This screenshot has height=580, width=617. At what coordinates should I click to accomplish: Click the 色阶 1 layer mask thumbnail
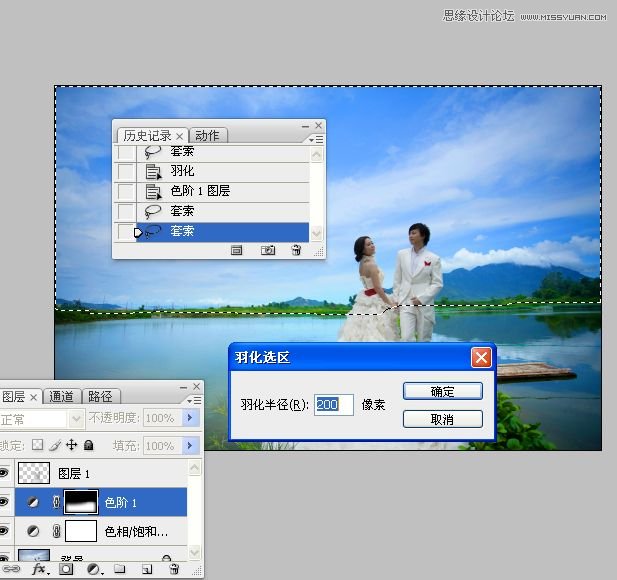pyautogui.click(x=81, y=502)
